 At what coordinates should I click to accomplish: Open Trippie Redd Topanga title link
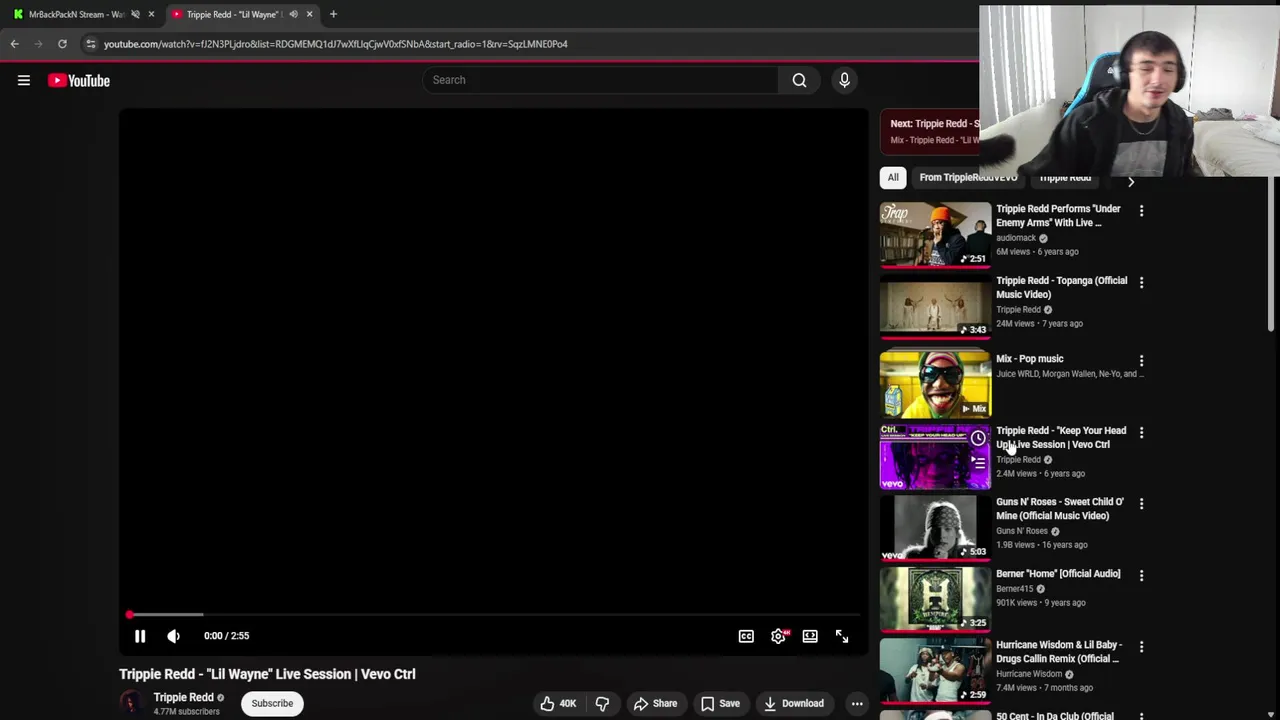[x=1061, y=288]
